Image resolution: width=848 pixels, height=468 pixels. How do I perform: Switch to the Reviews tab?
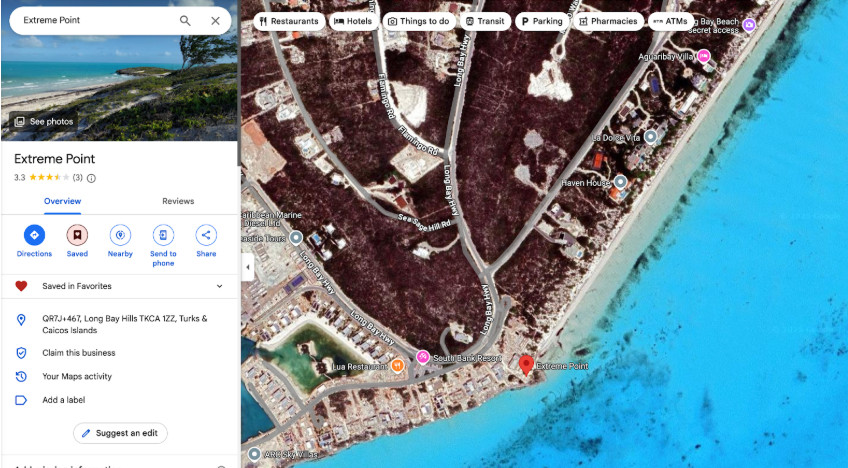[x=178, y=201]
